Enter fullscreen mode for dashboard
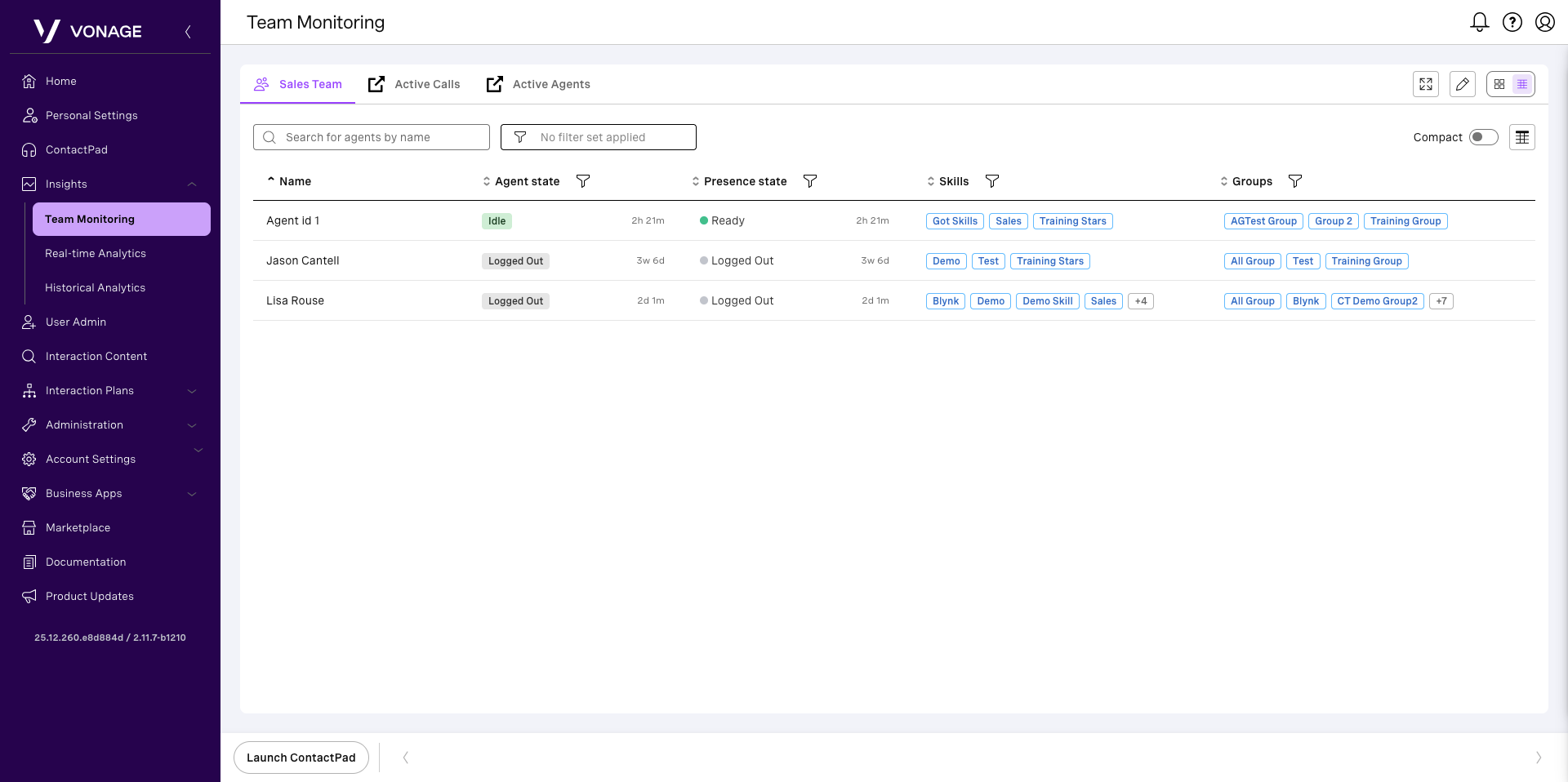Viewport: 1568px width, 782px height. (x=1426, y=84)
